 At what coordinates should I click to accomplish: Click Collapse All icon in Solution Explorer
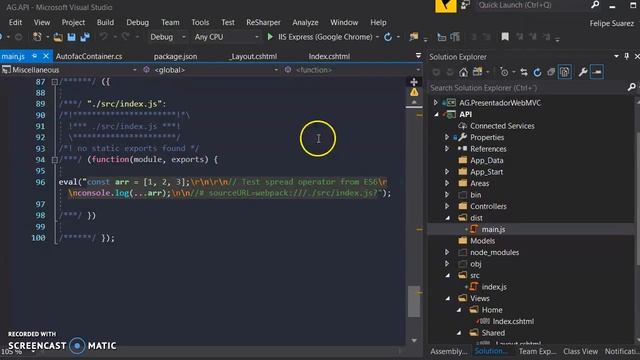[551, 72]
